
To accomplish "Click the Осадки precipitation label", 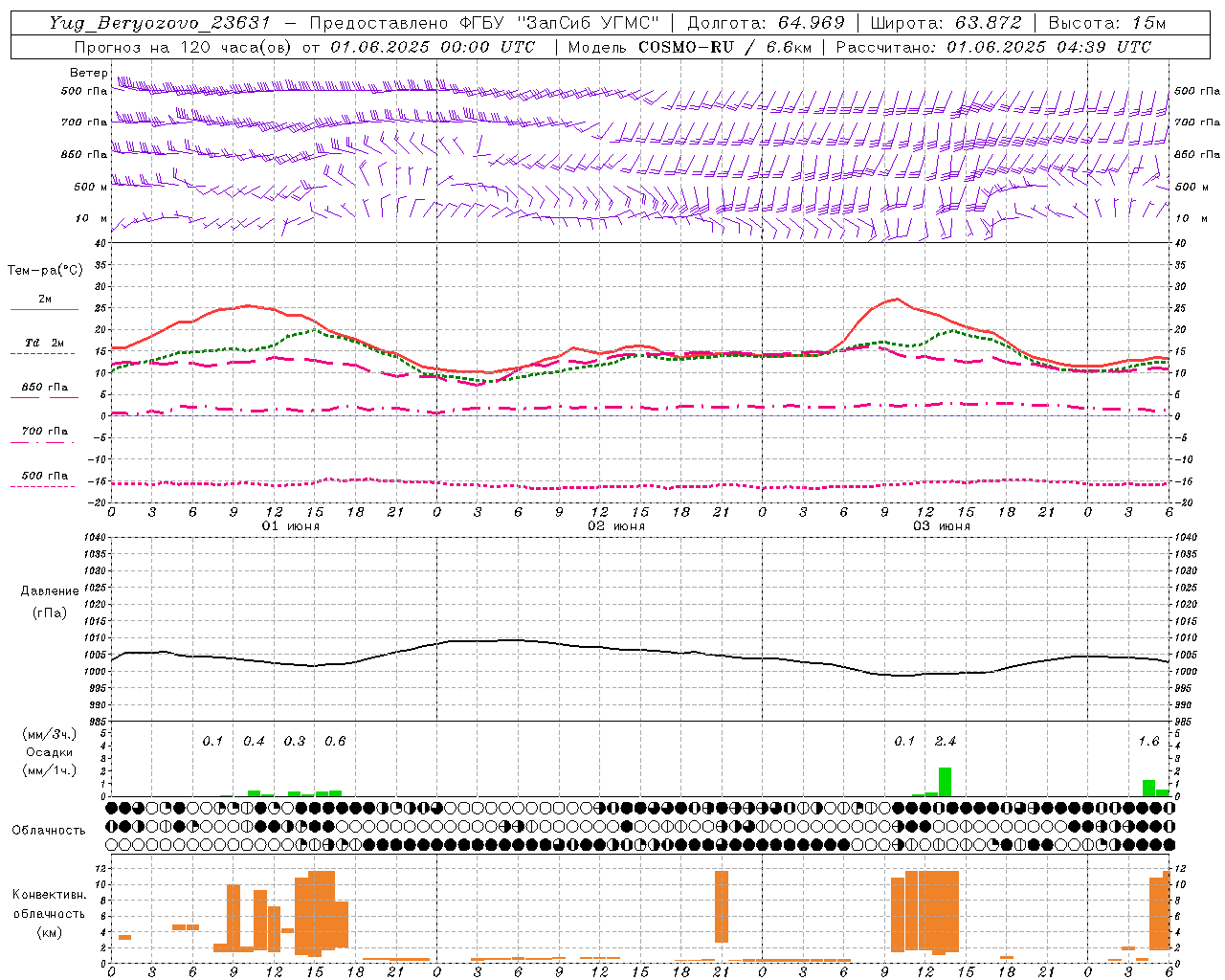I will pyautogui.click(x=49, y=752).
